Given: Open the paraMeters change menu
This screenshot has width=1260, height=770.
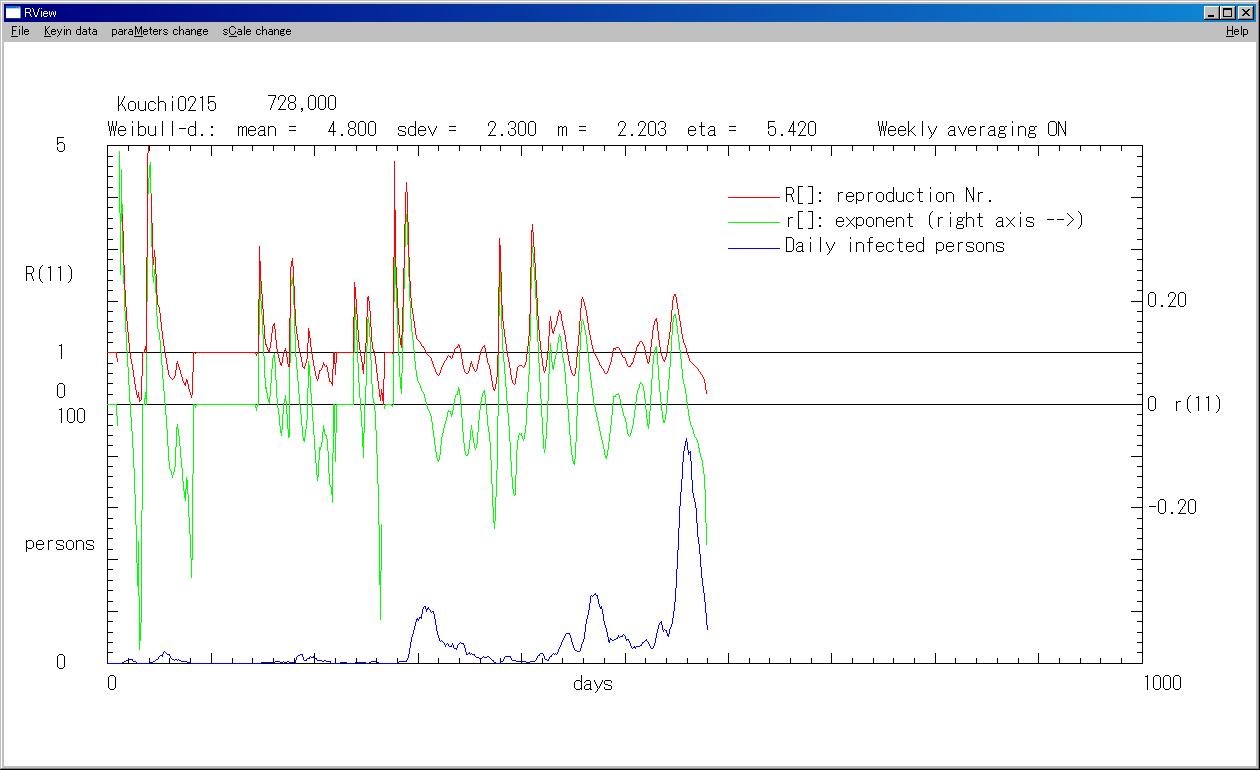Looking at the screenshot, I should coord(159,31).
